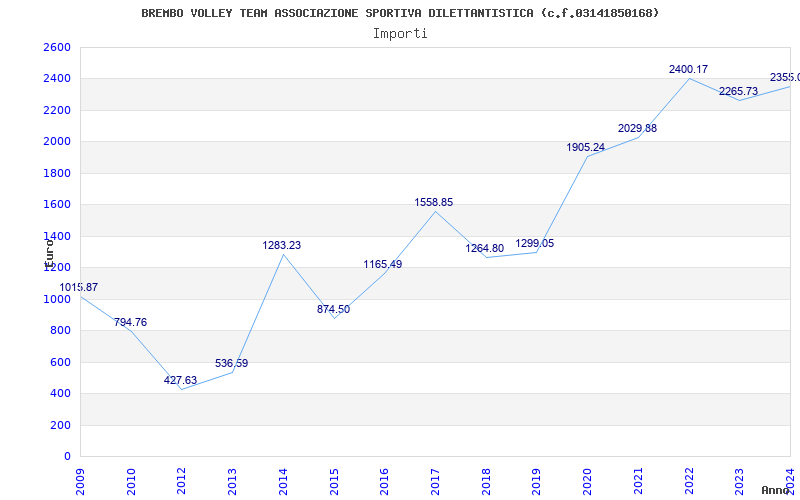
Task: Click x-axis year 2017
Action: [435, 481]
